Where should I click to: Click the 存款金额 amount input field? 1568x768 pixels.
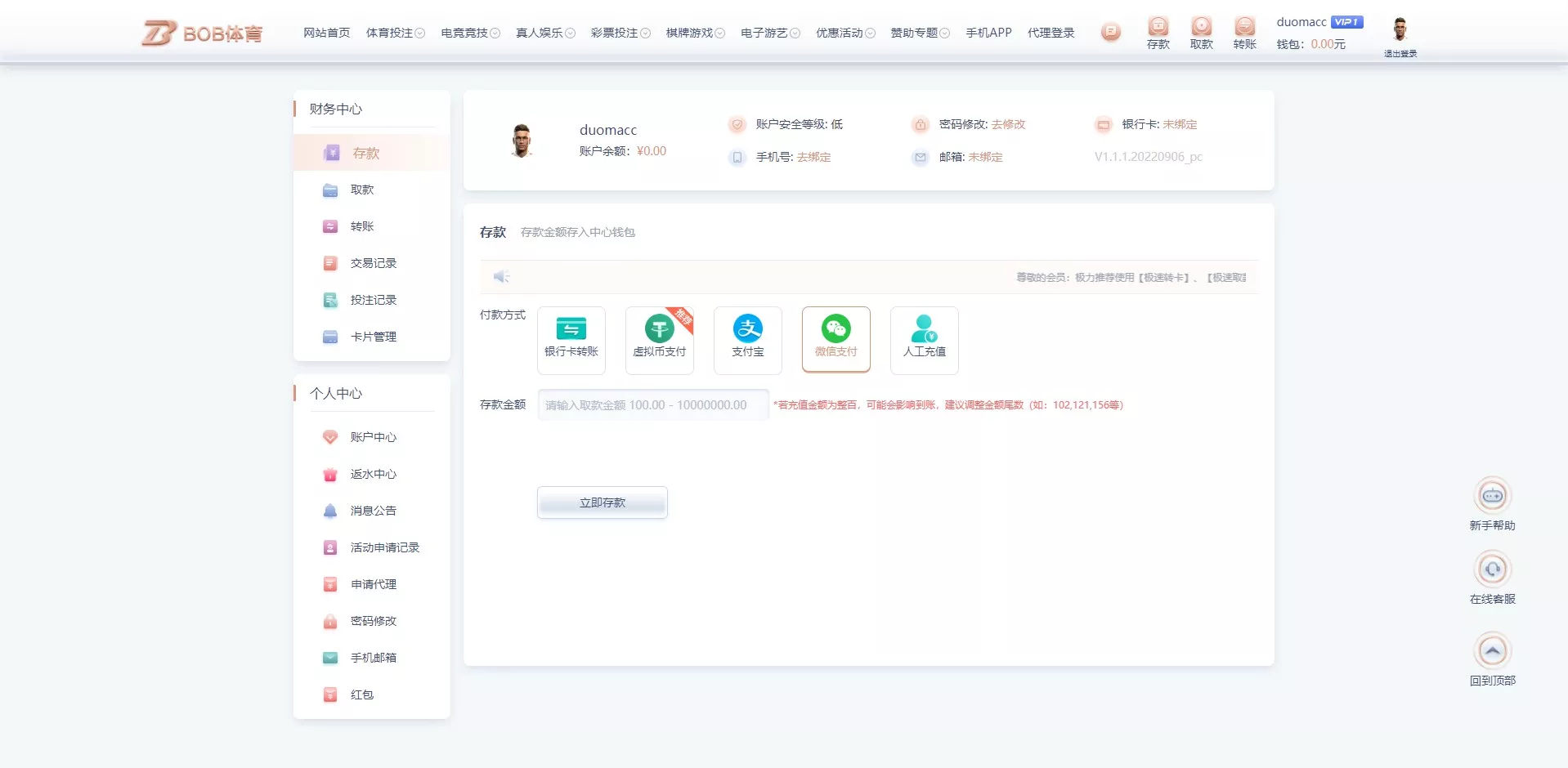point(652,404)
